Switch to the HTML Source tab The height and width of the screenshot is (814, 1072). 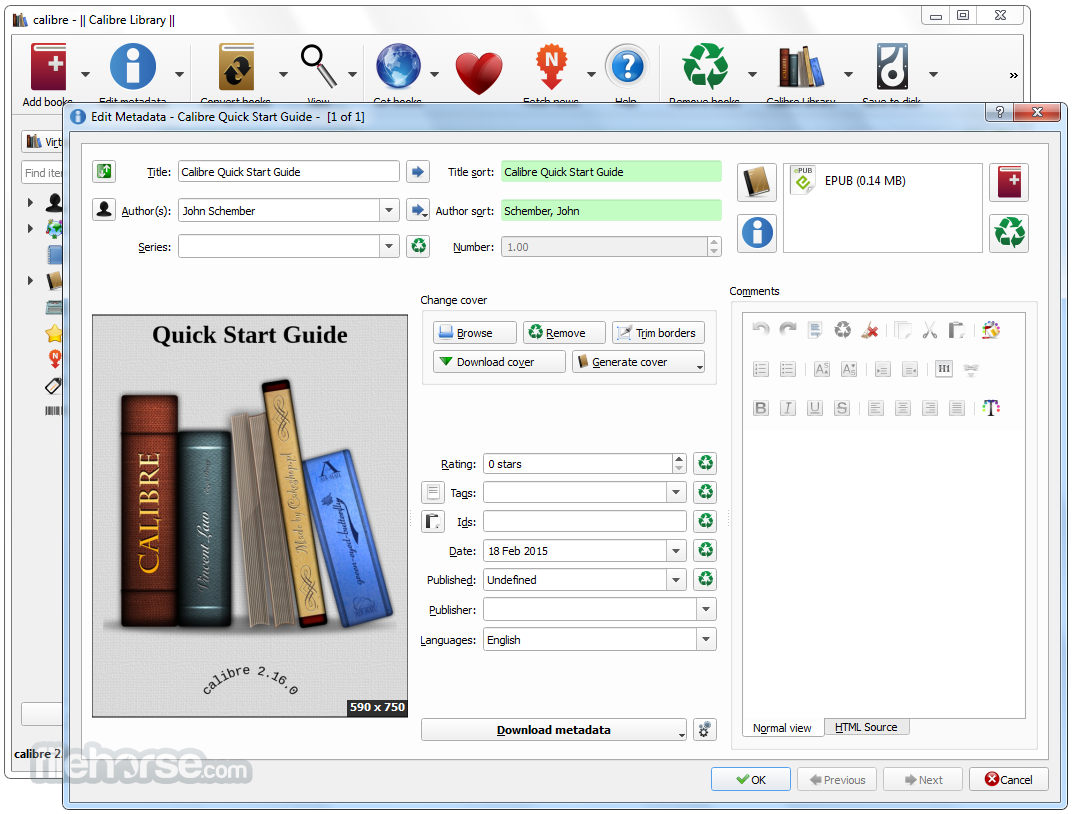tap(866, 727)
